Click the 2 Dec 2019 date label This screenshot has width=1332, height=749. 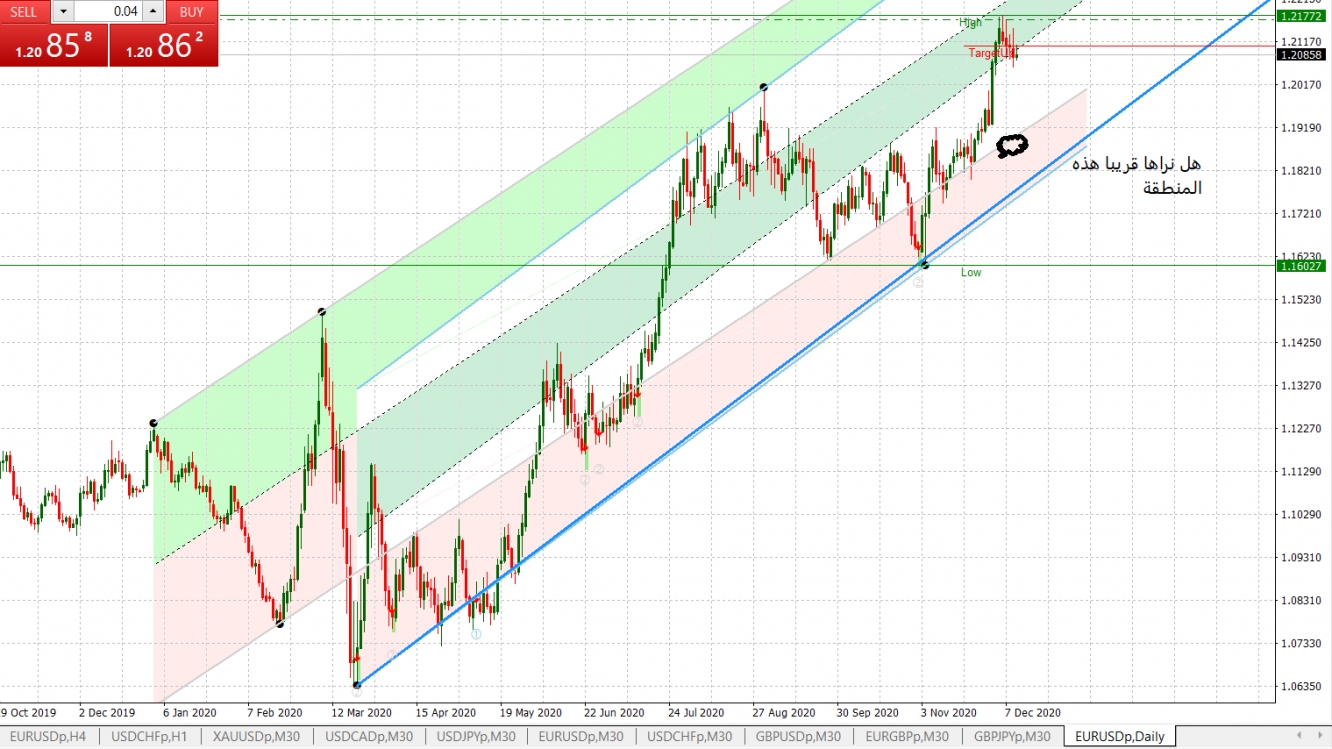click(106, 713)
